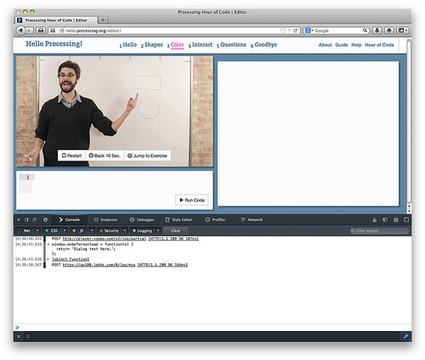Open URL history dropdown arrow
Viewport: 425px width, 360px height.
[289, 31]
